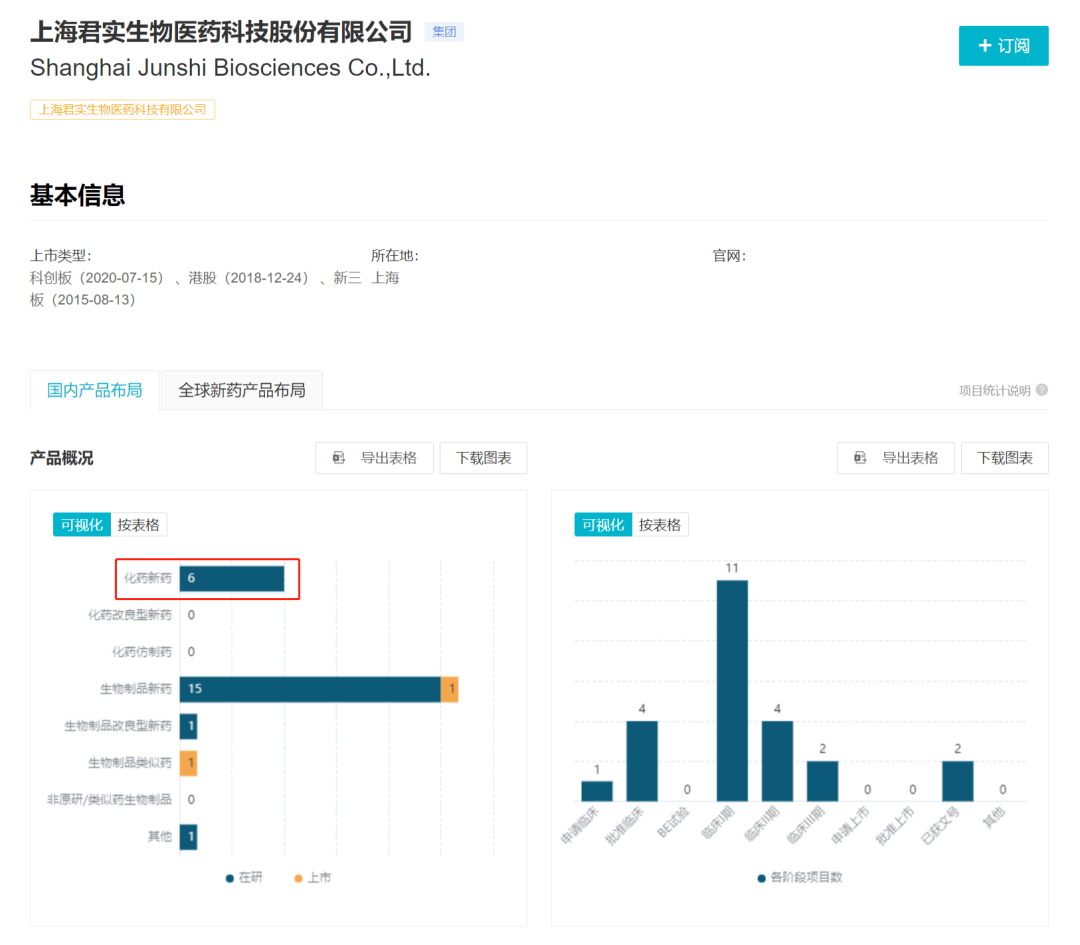Click the 临床II期 bar showing 4

click(777, 761)
